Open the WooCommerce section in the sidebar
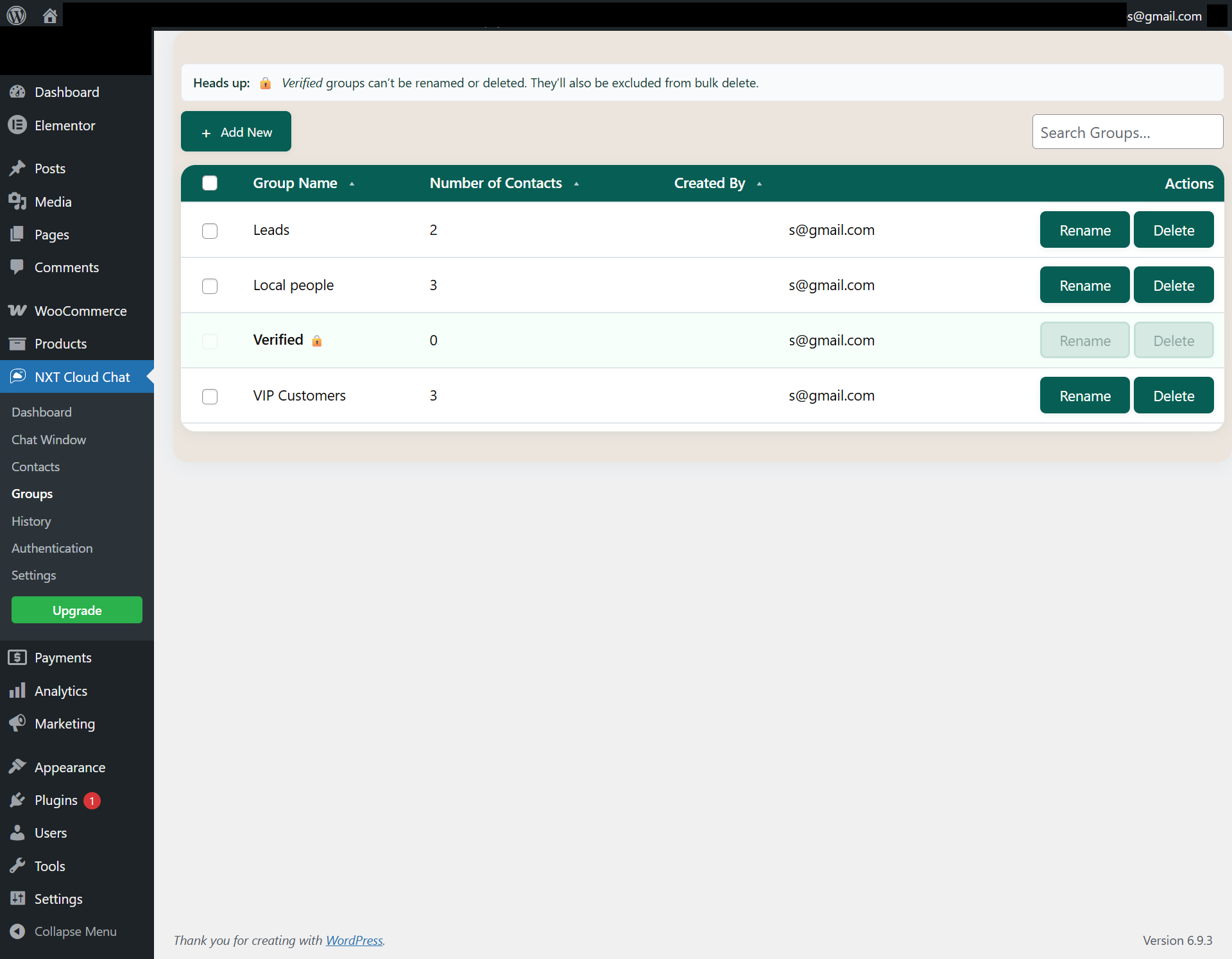Screen dimensions: 1232x959 pyautogui.click(x=17, y=311)
